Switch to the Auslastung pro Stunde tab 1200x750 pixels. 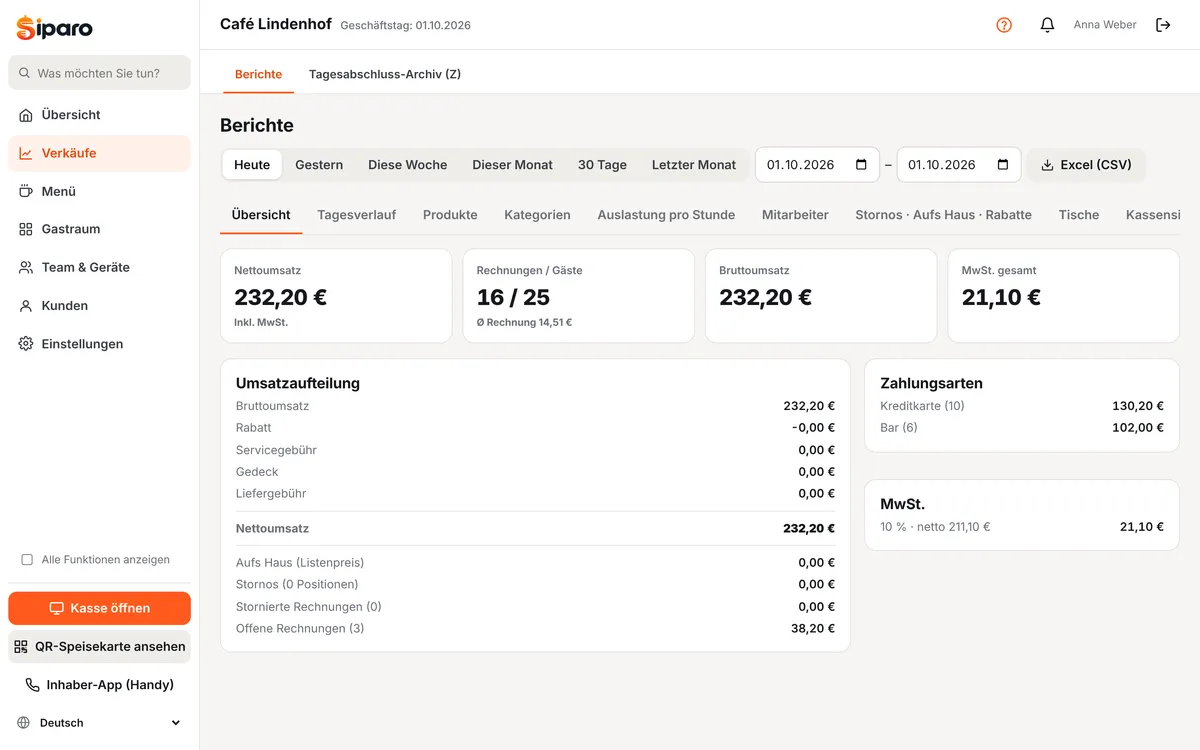coord(666,215)
